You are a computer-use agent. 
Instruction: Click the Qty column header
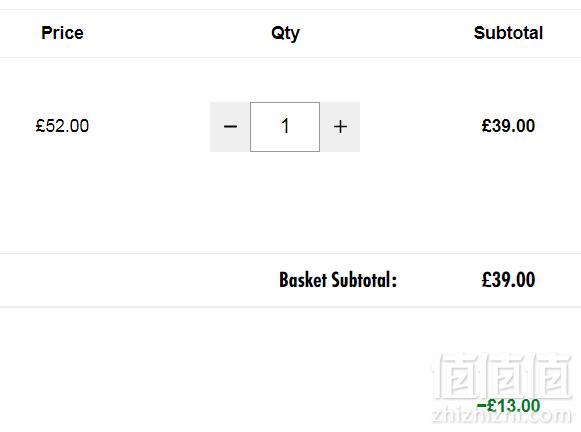click(x=285, y=33)
